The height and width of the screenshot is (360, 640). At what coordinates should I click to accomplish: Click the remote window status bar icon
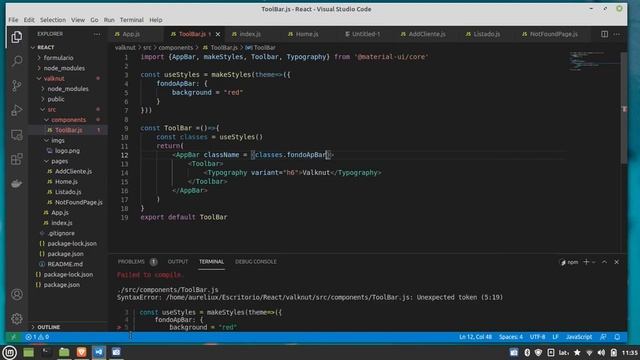(13, 337)
